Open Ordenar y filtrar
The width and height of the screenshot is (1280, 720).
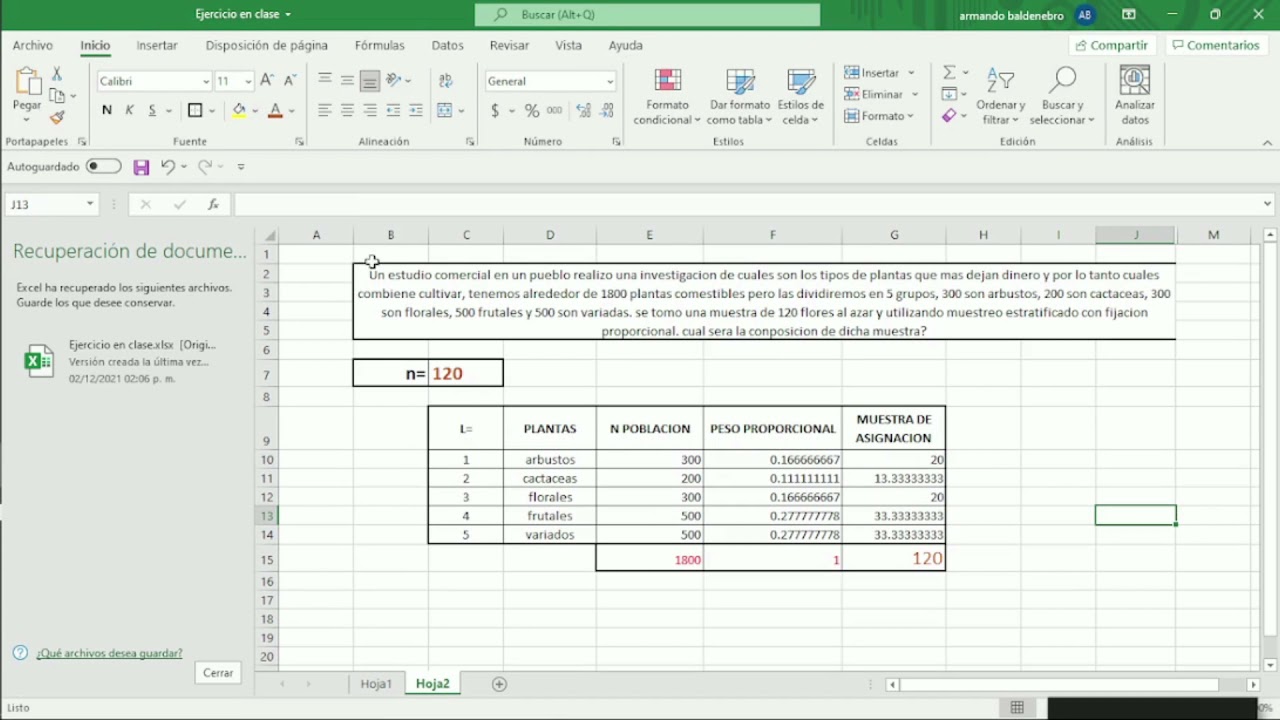pyautogui.click(x=1001, y=96)
